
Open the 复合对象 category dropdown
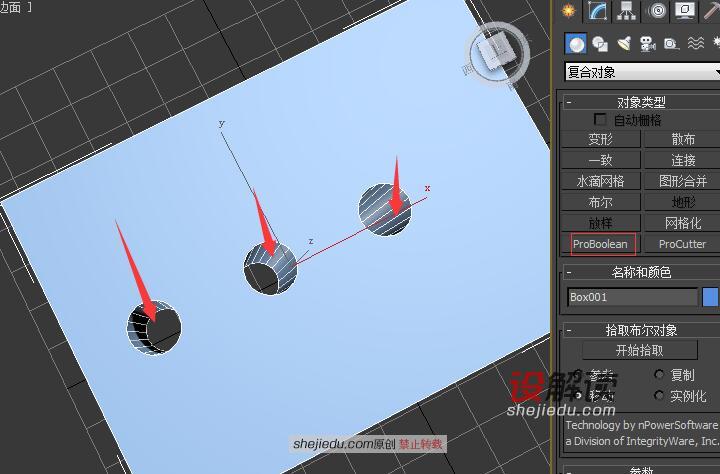pyautogui.click(x=642, y=72)
